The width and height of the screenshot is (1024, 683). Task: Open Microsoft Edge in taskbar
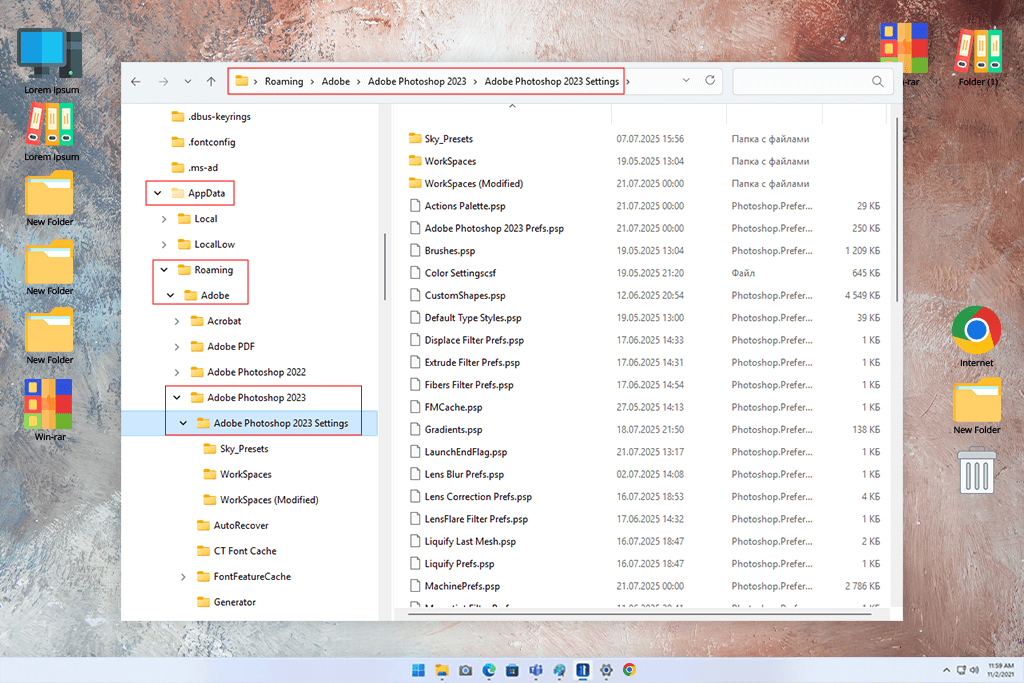[489, 670]
